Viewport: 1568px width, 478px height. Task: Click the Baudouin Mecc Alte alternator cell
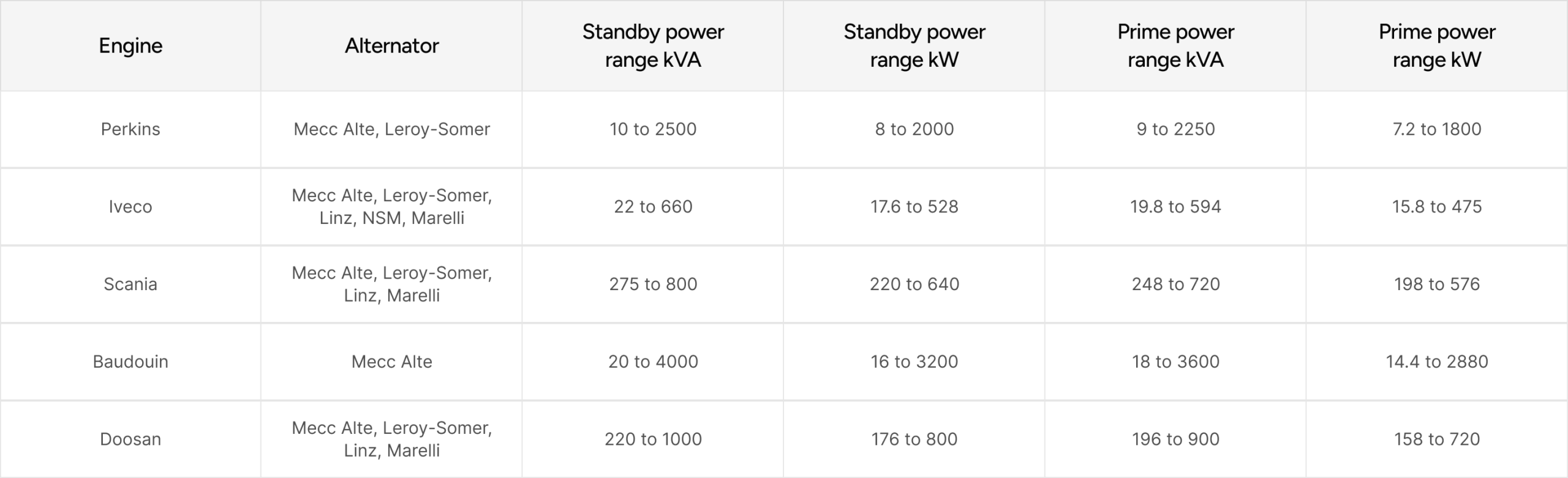(x=391, y=362)
